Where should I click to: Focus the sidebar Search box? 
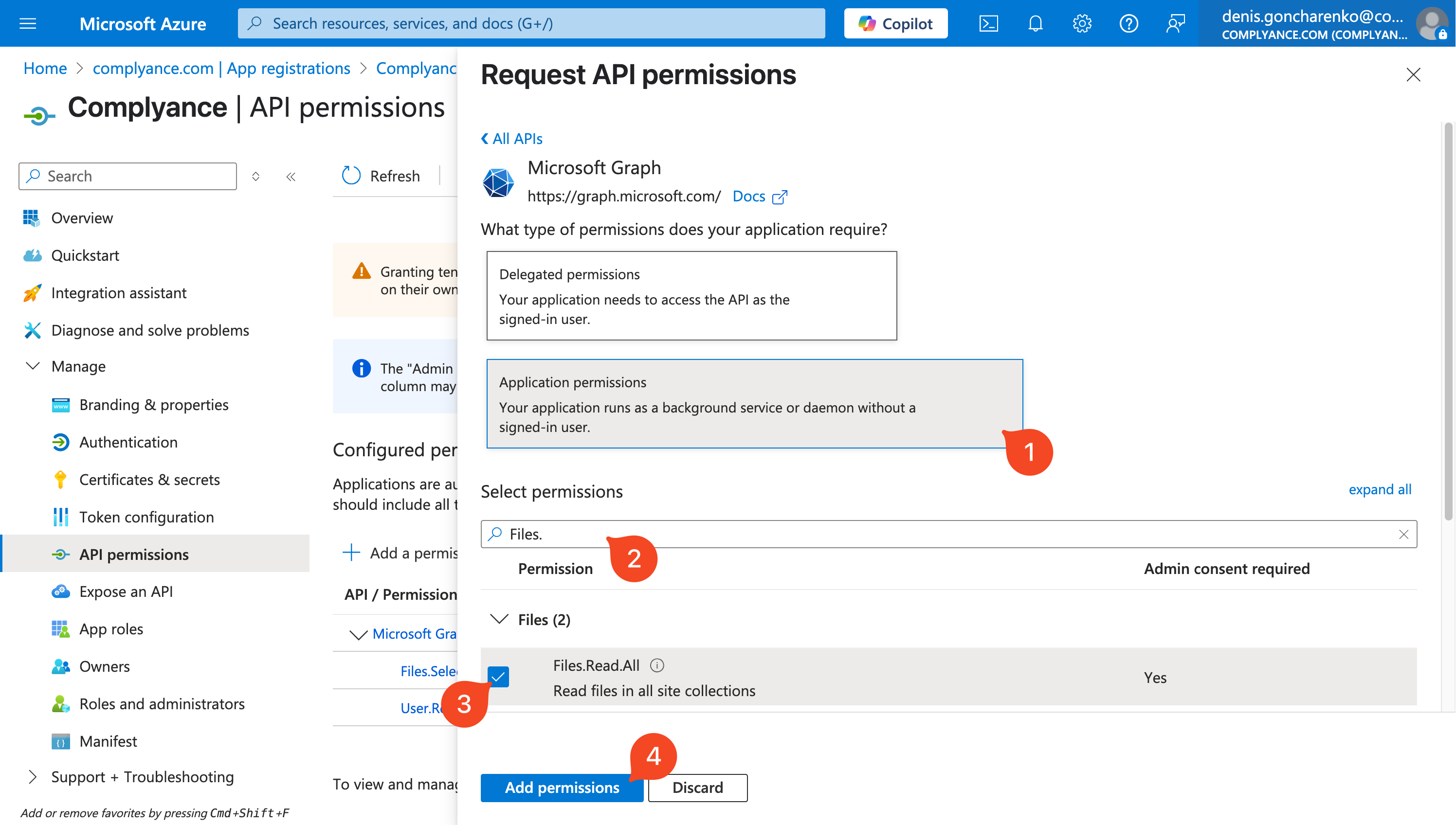coord(127,176)
